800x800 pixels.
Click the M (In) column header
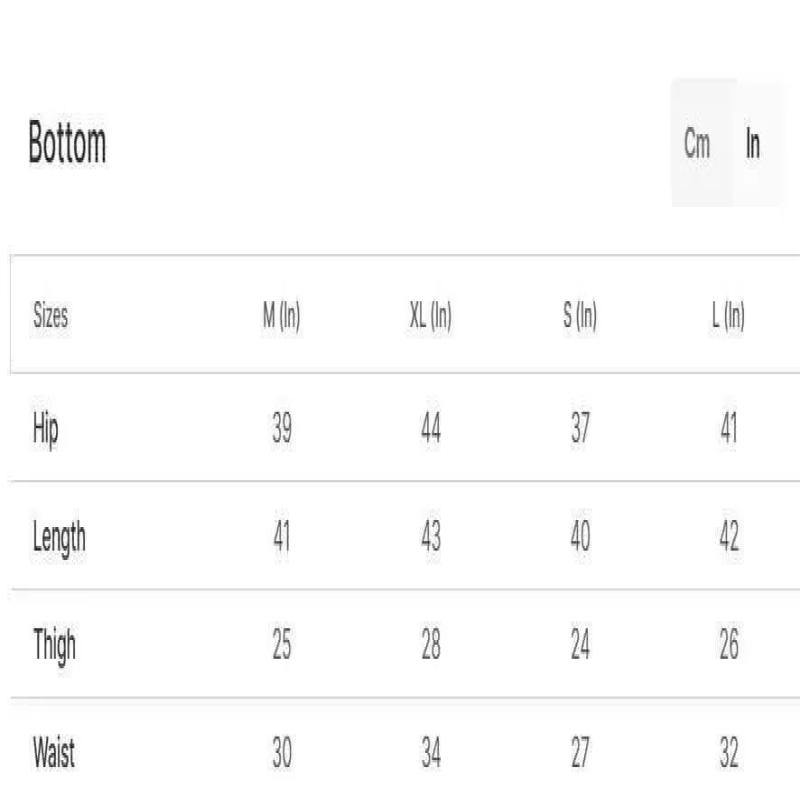pos(281,317)
